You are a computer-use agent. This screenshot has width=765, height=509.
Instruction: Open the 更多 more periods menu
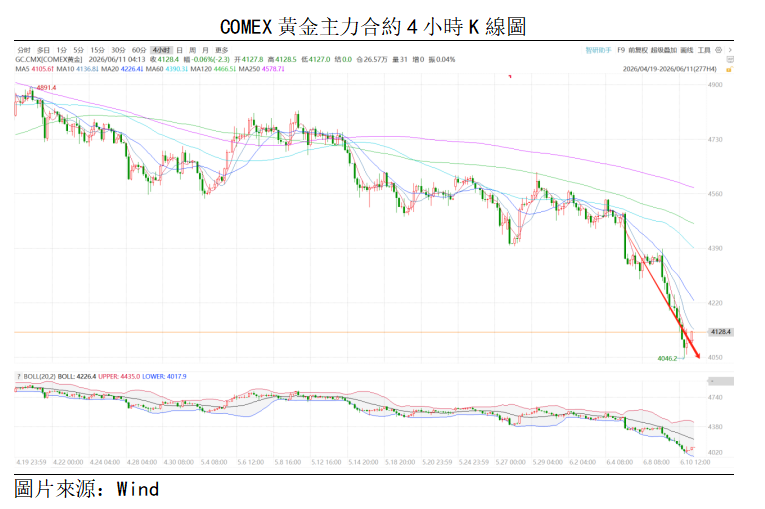point(221,50)
